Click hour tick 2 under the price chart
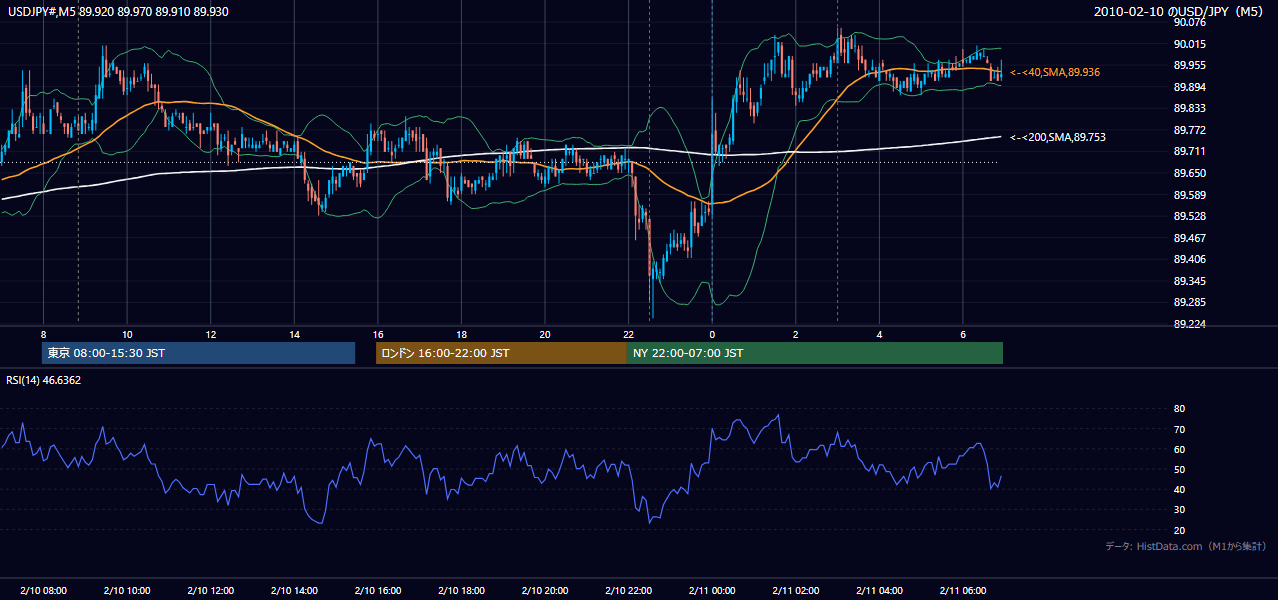 tap(795, 334)
